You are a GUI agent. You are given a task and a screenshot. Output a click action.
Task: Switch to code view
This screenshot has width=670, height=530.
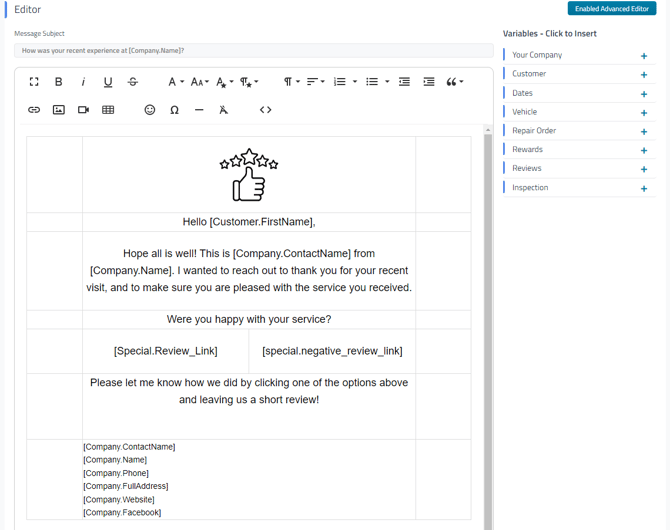pos(265,110)
